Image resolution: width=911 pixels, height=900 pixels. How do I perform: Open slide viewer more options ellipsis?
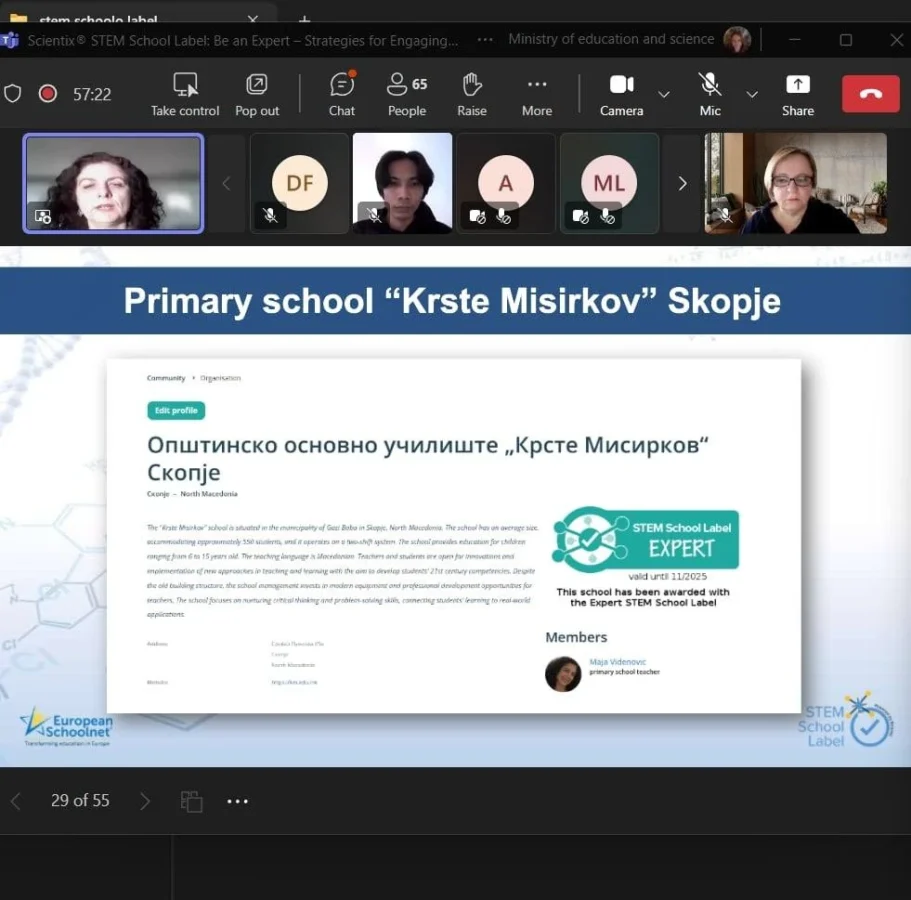237,801
